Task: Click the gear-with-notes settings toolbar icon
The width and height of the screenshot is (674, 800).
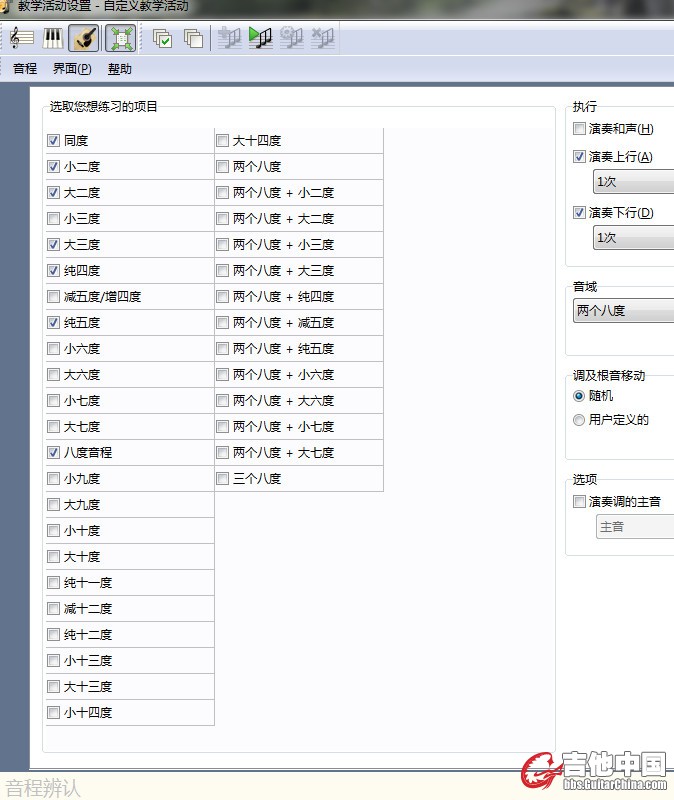Action: [x=291, y=38]
